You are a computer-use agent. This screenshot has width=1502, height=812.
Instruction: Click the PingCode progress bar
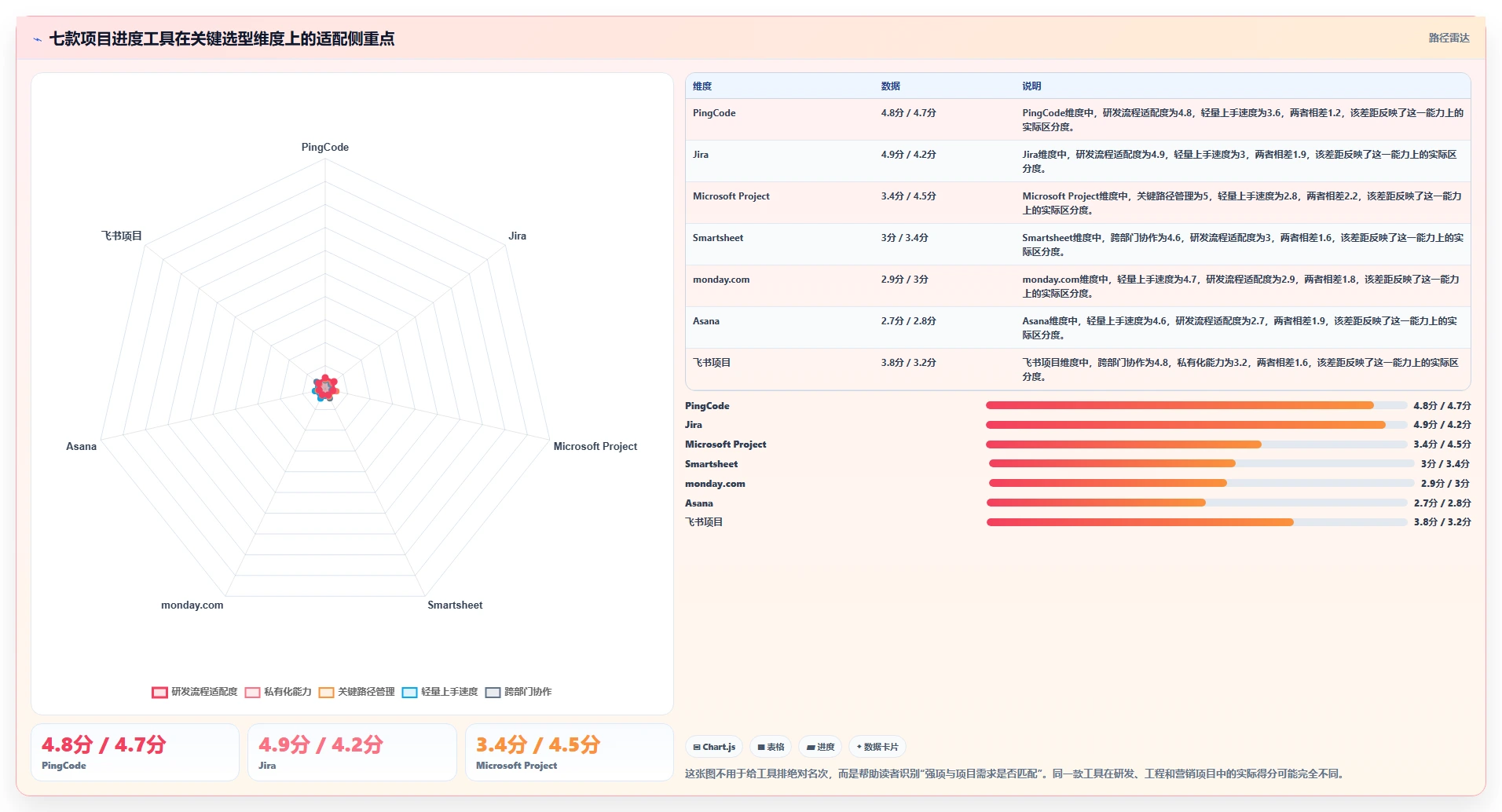1196,406
